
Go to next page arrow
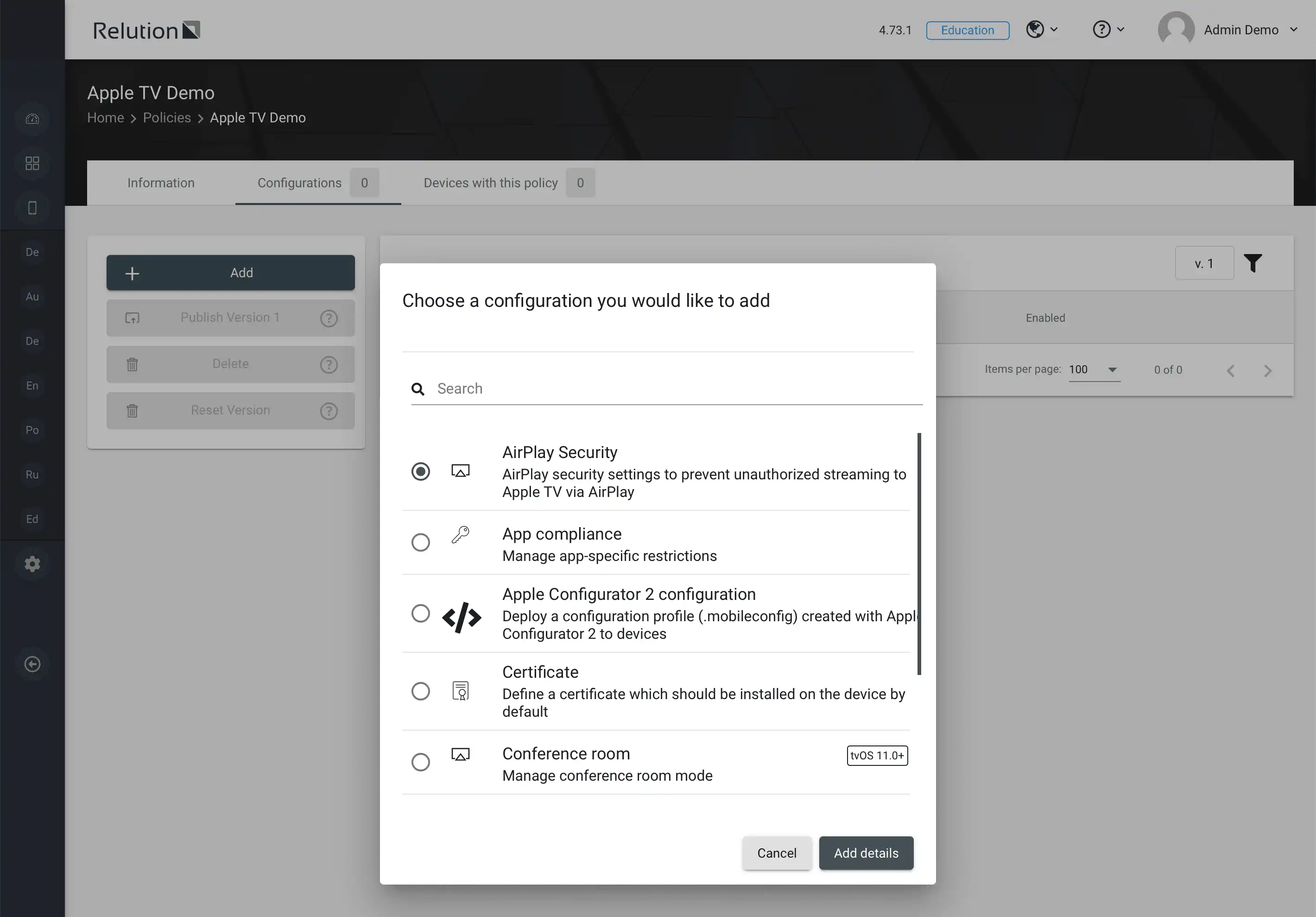coord(1268,370)
